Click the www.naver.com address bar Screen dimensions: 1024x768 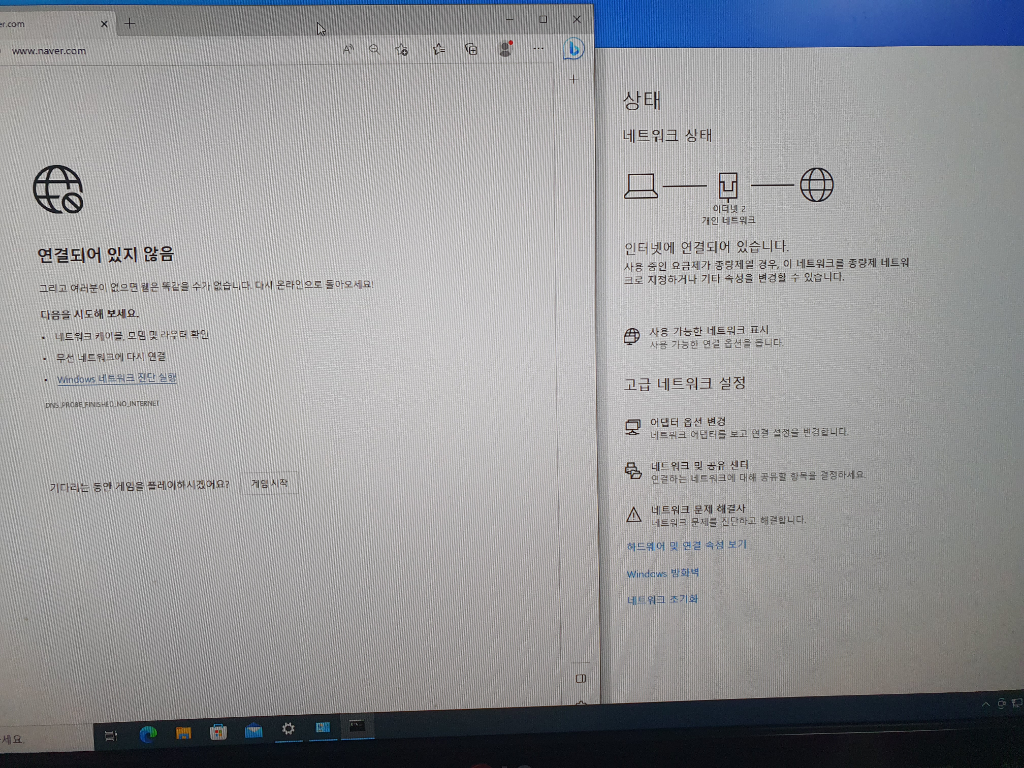pos(150,50)
